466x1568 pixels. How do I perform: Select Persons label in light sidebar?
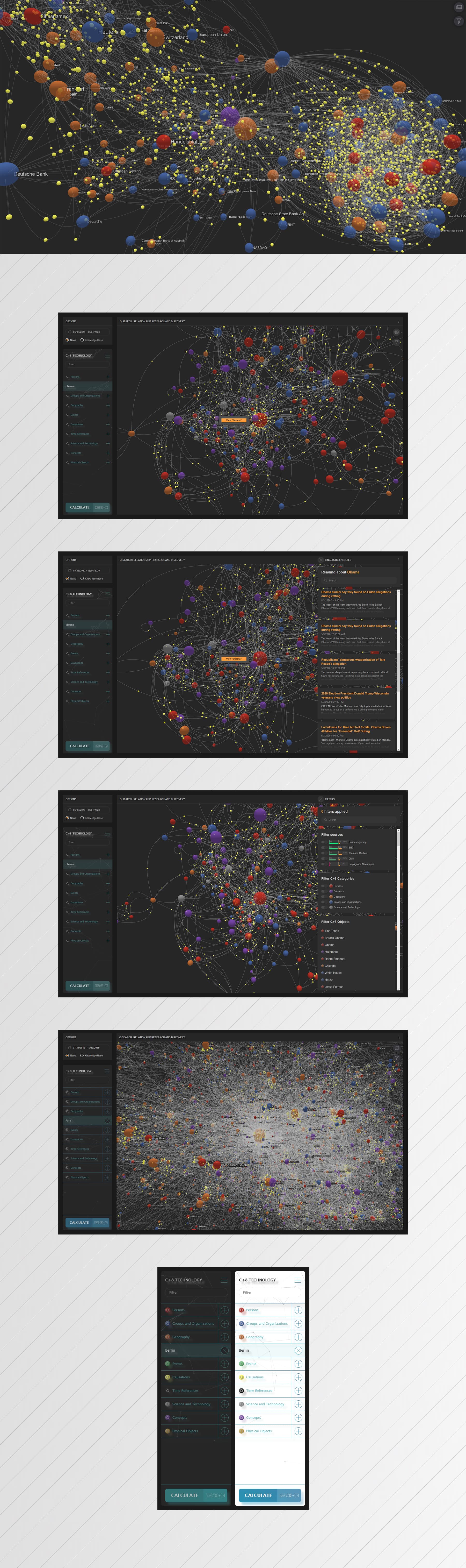coord(252,1310)
